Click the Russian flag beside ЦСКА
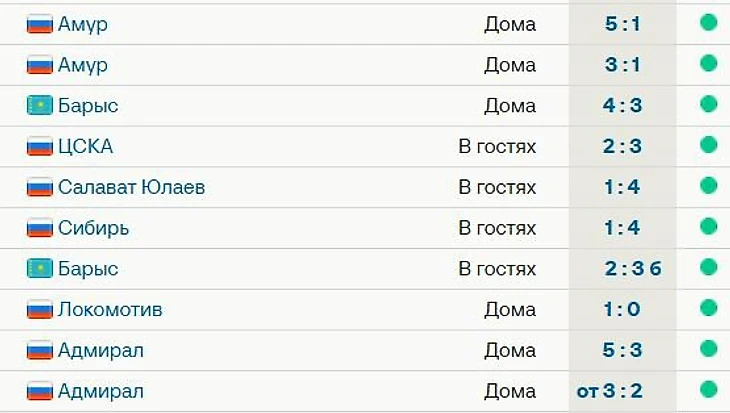The image size is (730, 413). [x=39, y=146]
